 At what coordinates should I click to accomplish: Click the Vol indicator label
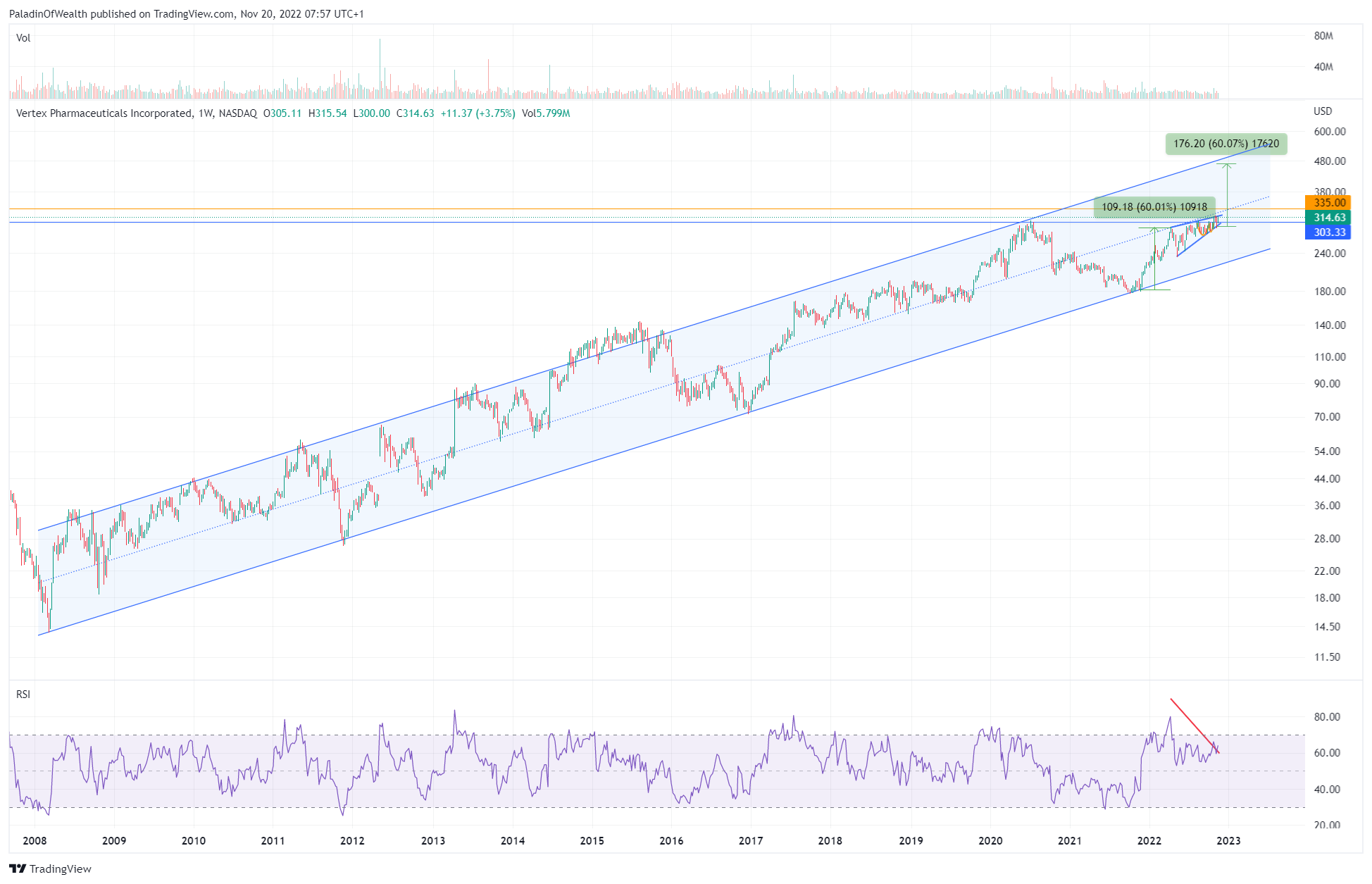[x=23, y=38]
